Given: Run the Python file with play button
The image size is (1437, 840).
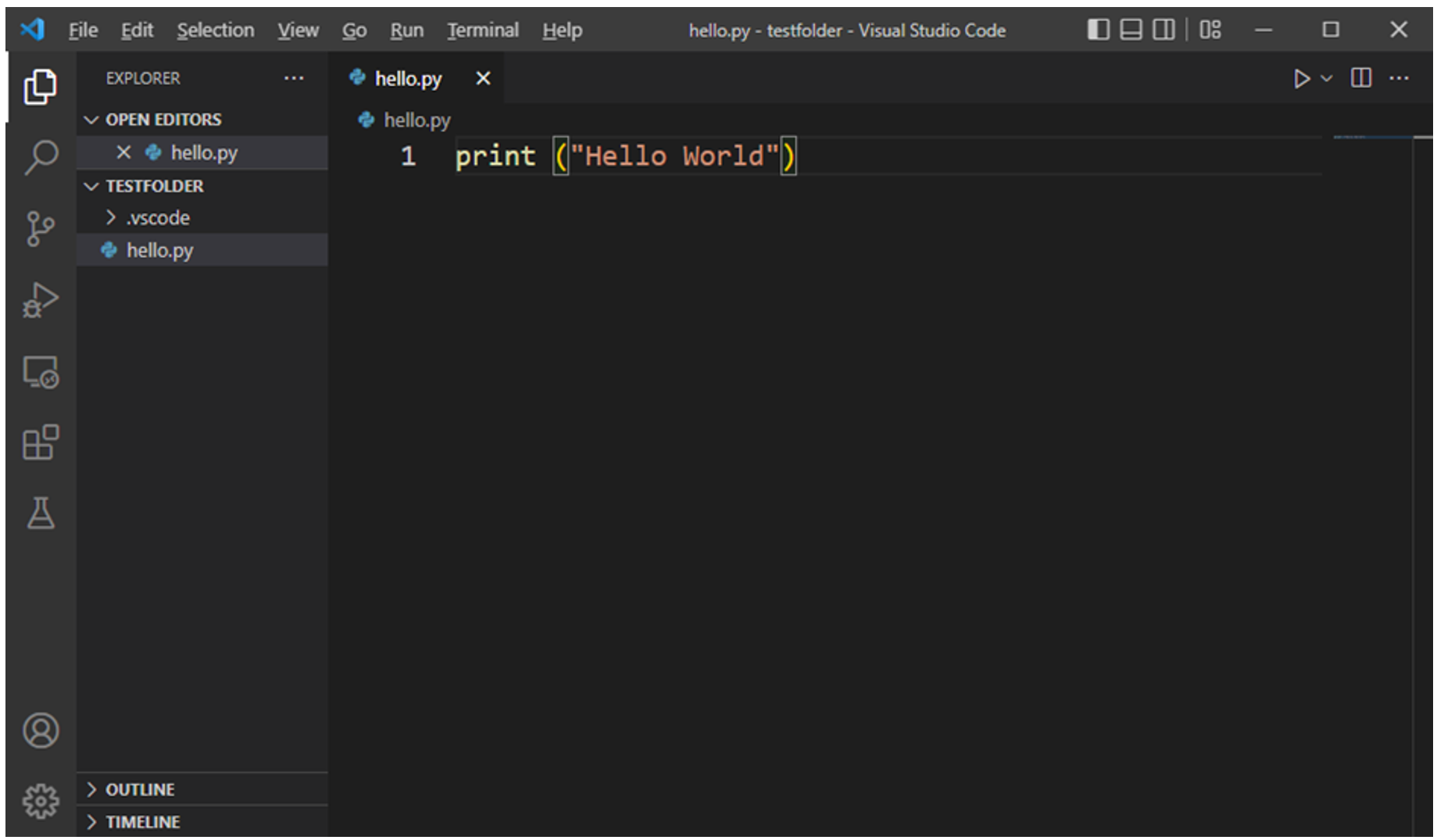Looking at the screenshot, I should click(1301, 78).
